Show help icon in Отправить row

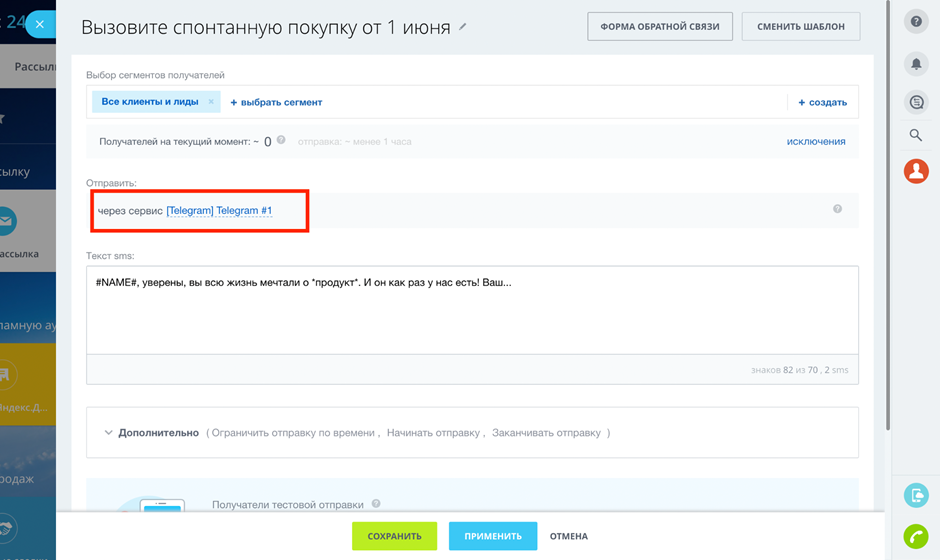coord(837,209)
